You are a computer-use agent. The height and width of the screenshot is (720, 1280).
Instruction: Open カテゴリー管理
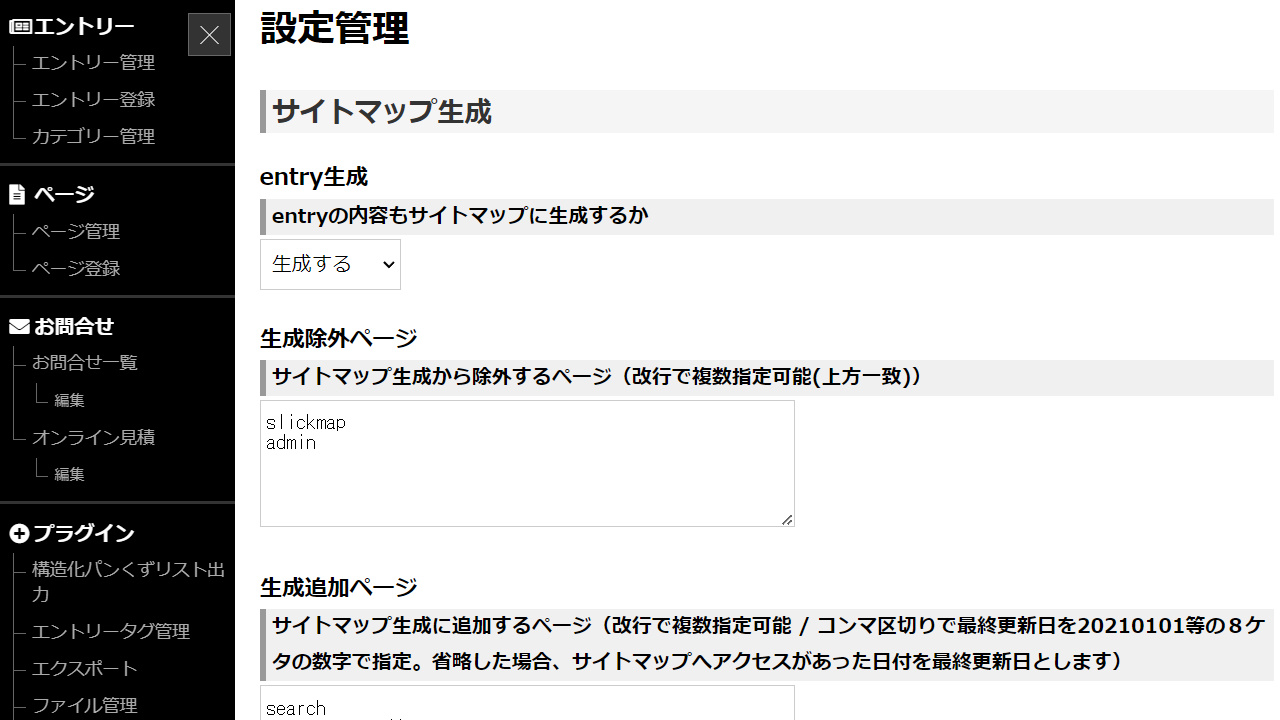click(94, 136)
